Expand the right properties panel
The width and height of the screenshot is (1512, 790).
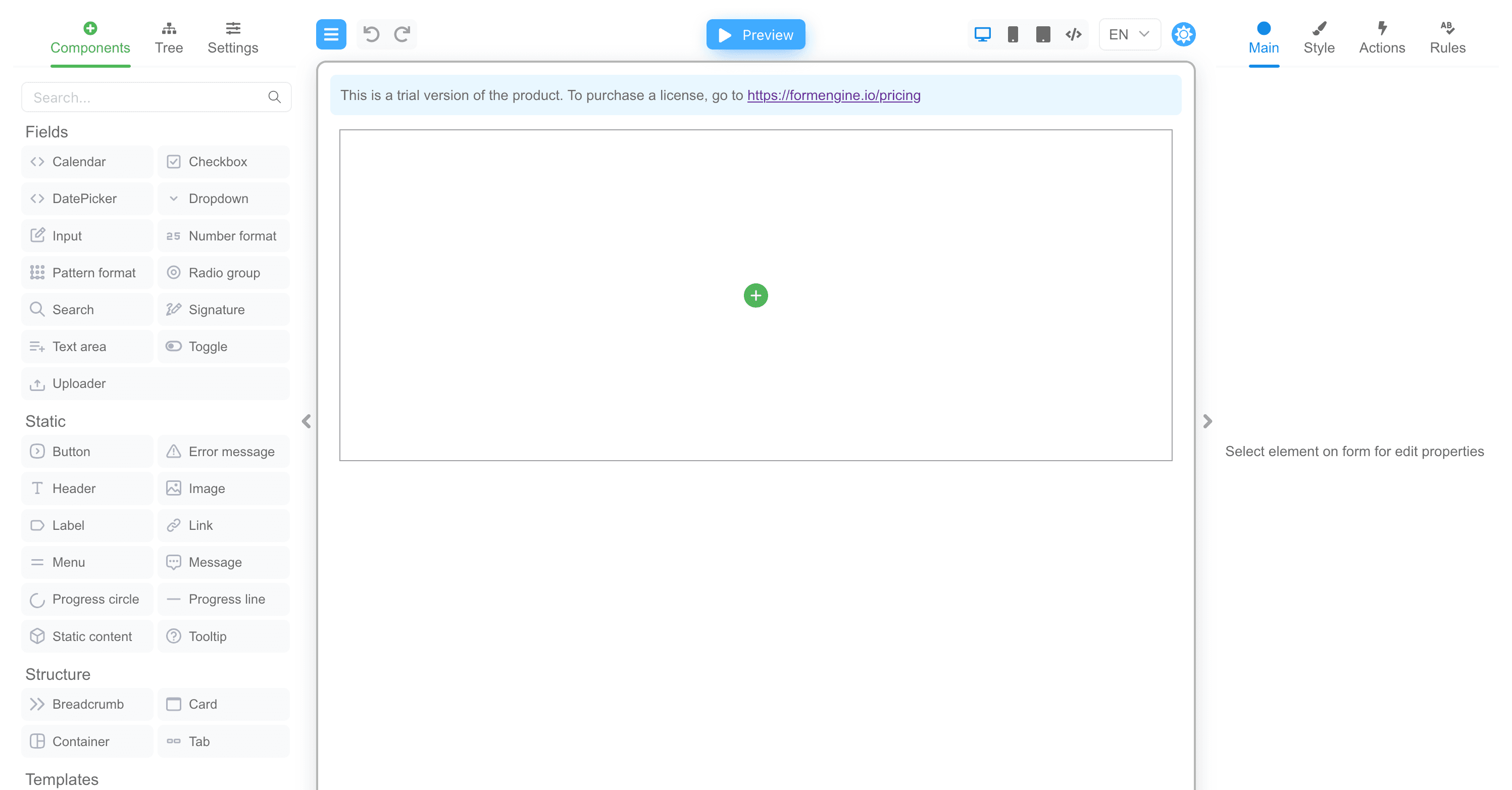coord(1207,422)
